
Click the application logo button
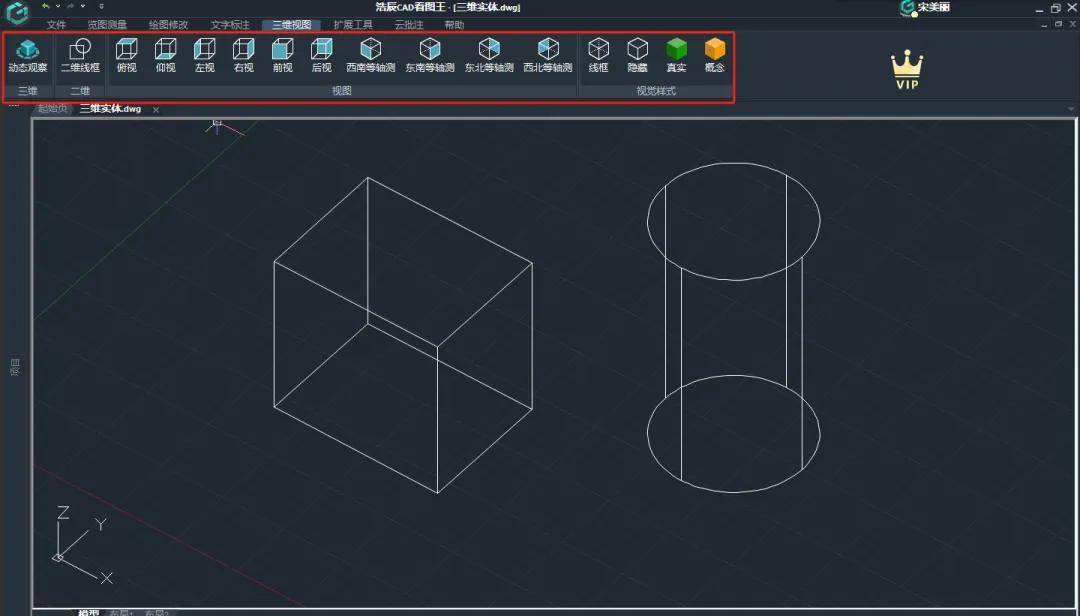coord(17,12)
